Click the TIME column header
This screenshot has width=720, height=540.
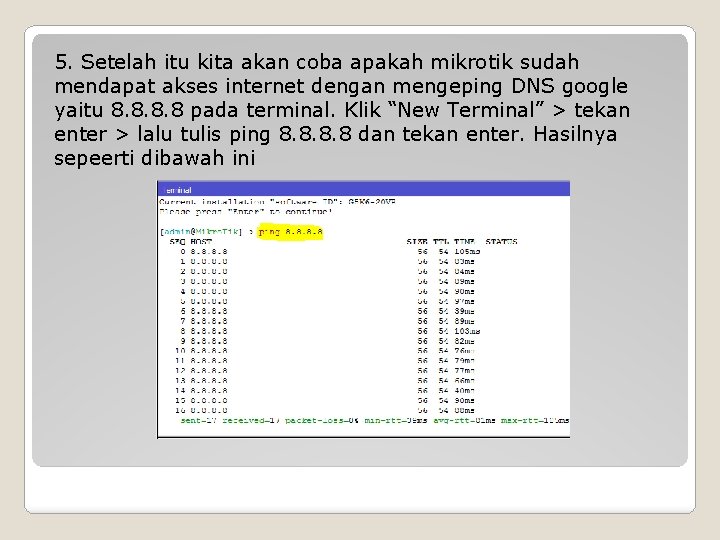[x=464, y=242]
